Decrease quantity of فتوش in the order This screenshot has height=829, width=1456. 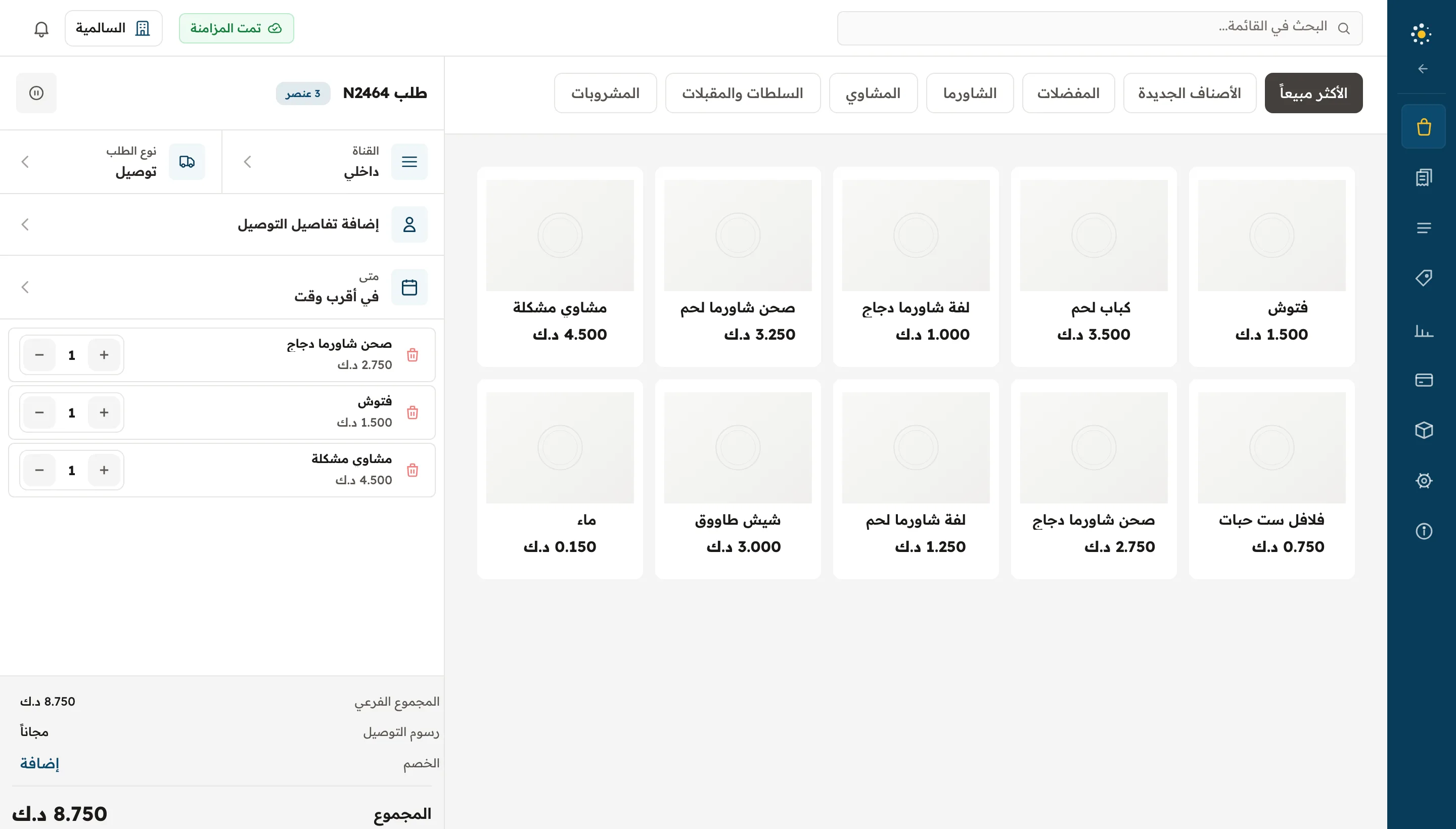coord(39,412)
